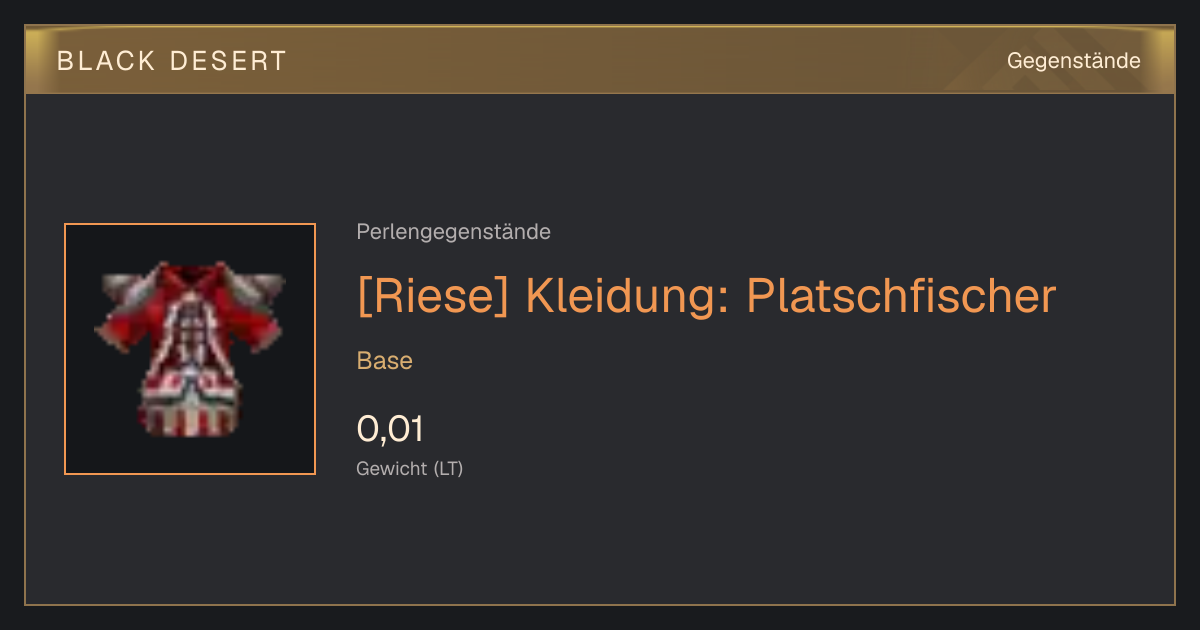
Task: Click the (LT) unit text
Action: (x=448, y=468)
